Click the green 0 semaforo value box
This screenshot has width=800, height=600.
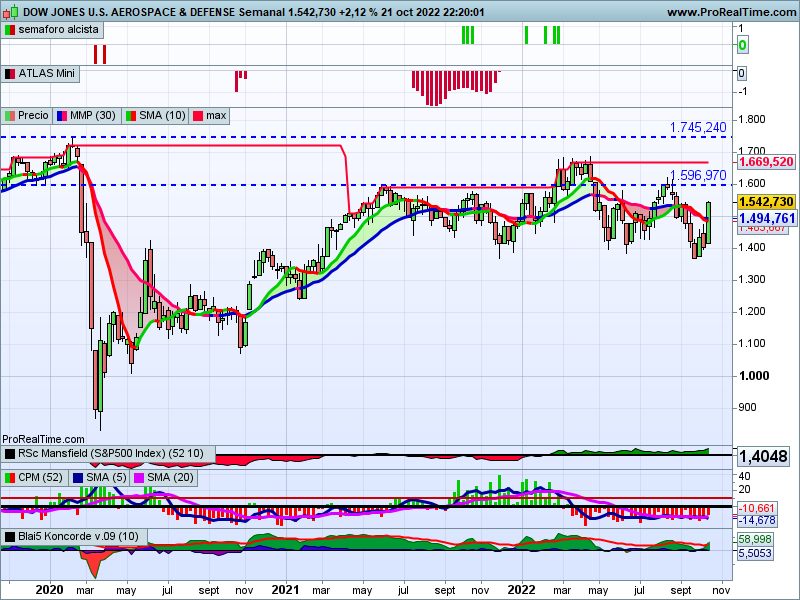742,45
